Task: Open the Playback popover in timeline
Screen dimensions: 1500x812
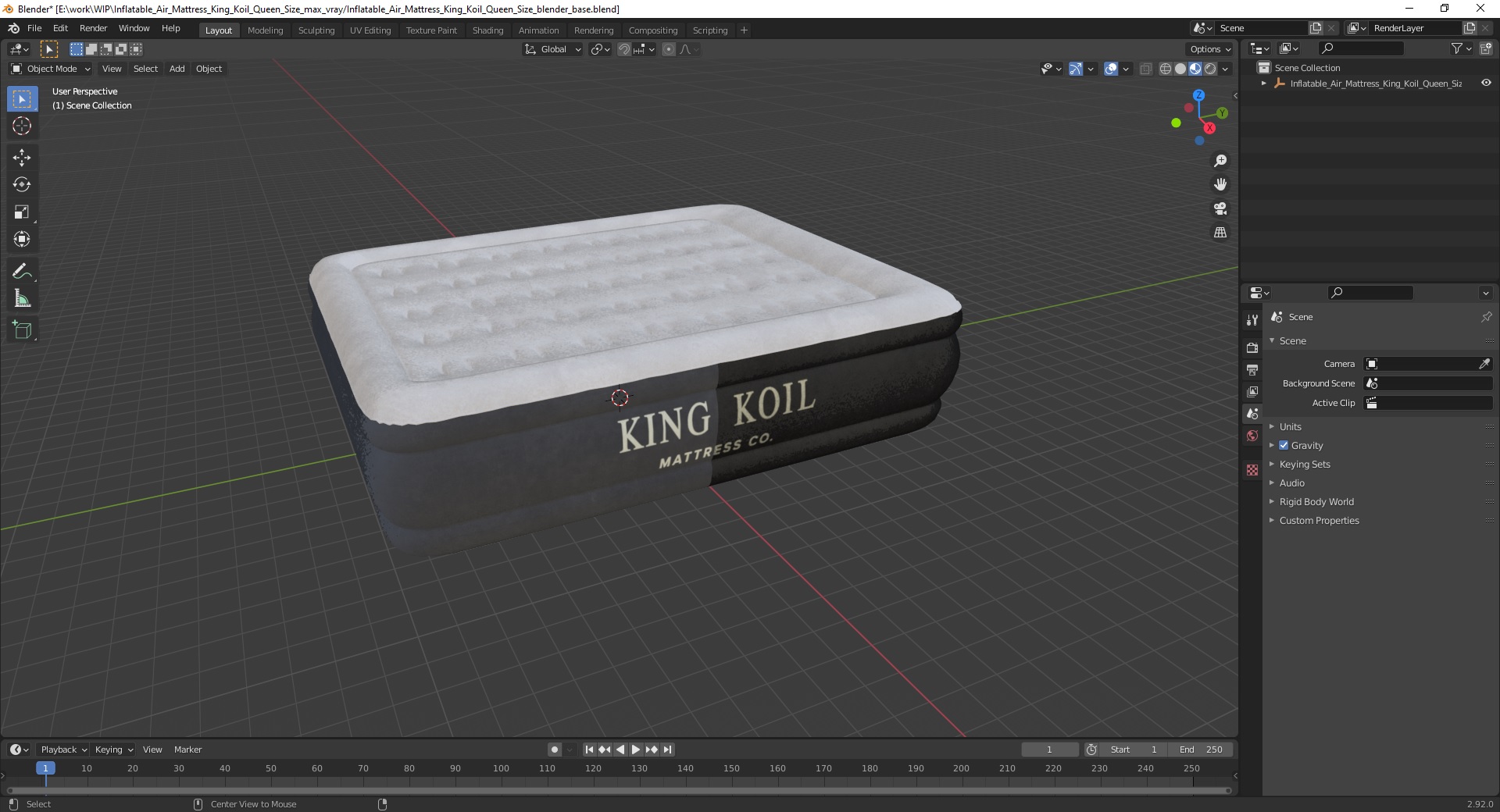Action: (63, 750)
